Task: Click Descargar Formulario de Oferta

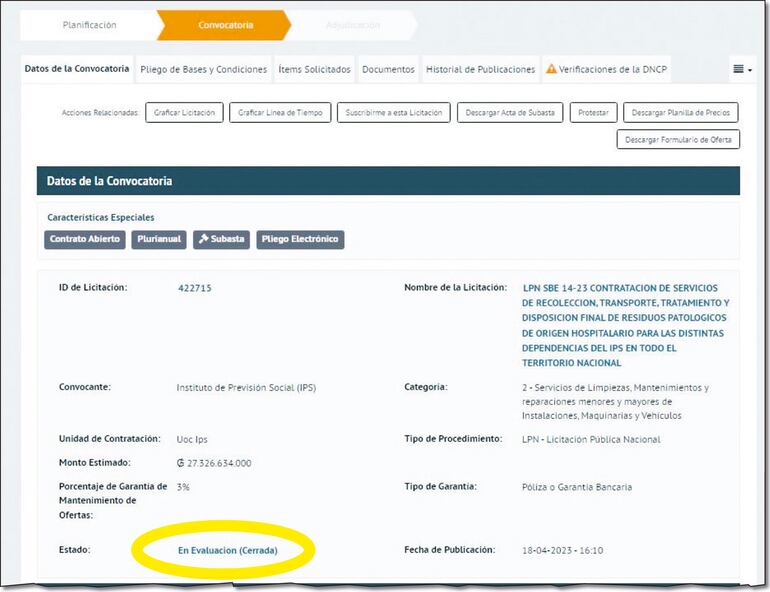Action: [678, 140]
